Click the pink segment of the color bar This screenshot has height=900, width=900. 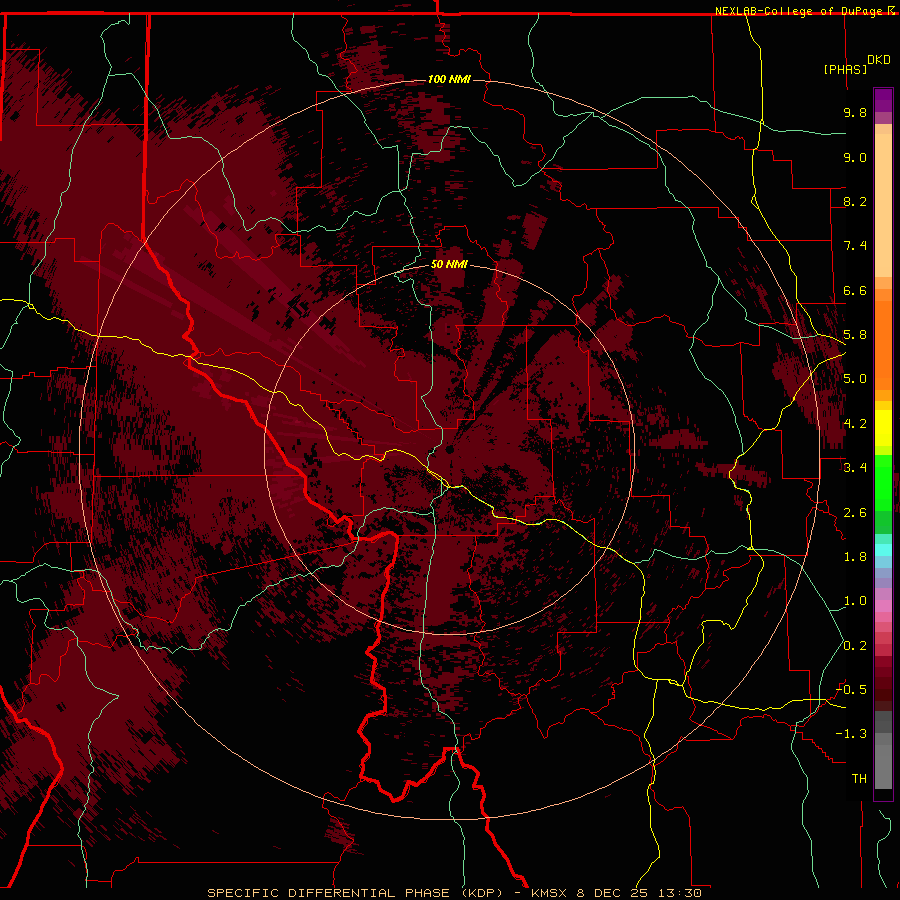(x=883, y=606)
